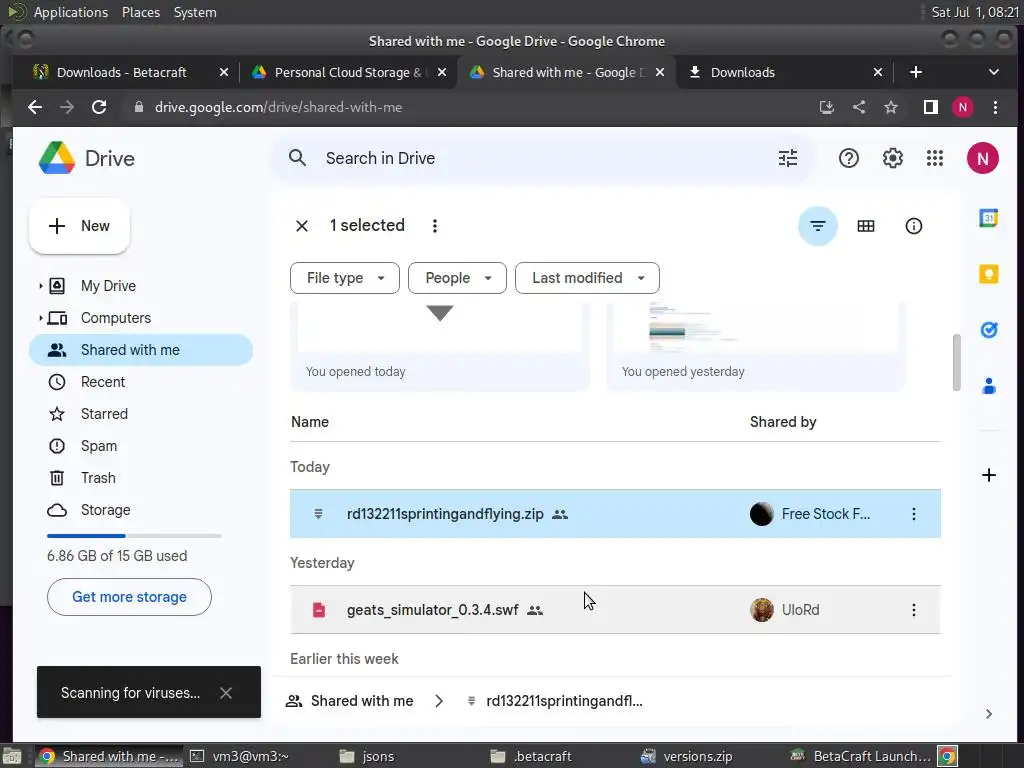1024x768 pixels.
Task: Open more options for rd132211sprintingandflying.zip
Action: tap(913, 514)
